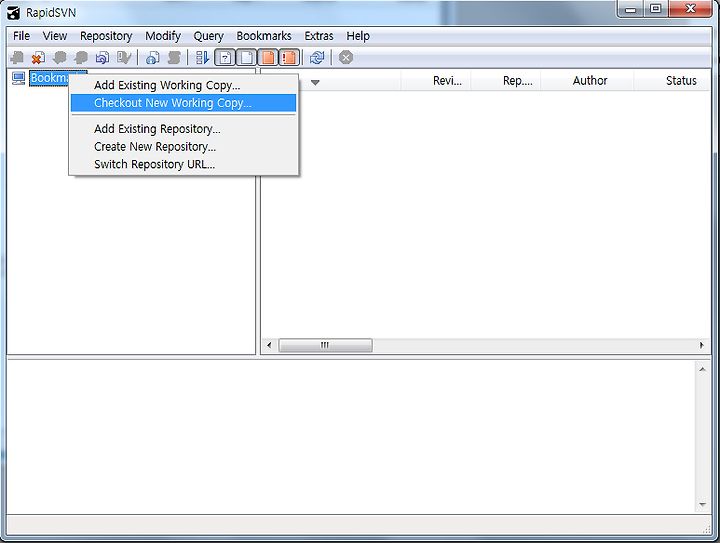Click the Log toolbar icon
Screen dimensions: 720x543
[174, 57]
